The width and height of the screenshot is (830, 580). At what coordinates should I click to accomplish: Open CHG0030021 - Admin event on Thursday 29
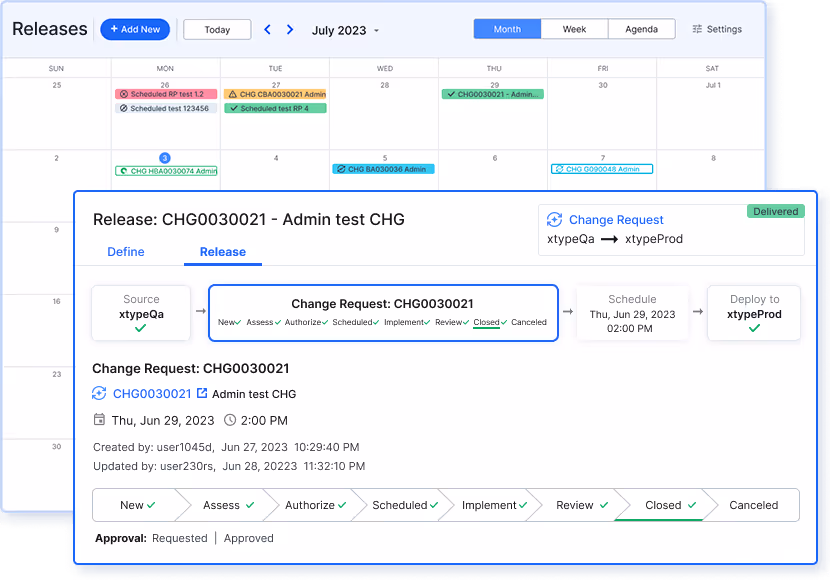click(x=493, y=94)
